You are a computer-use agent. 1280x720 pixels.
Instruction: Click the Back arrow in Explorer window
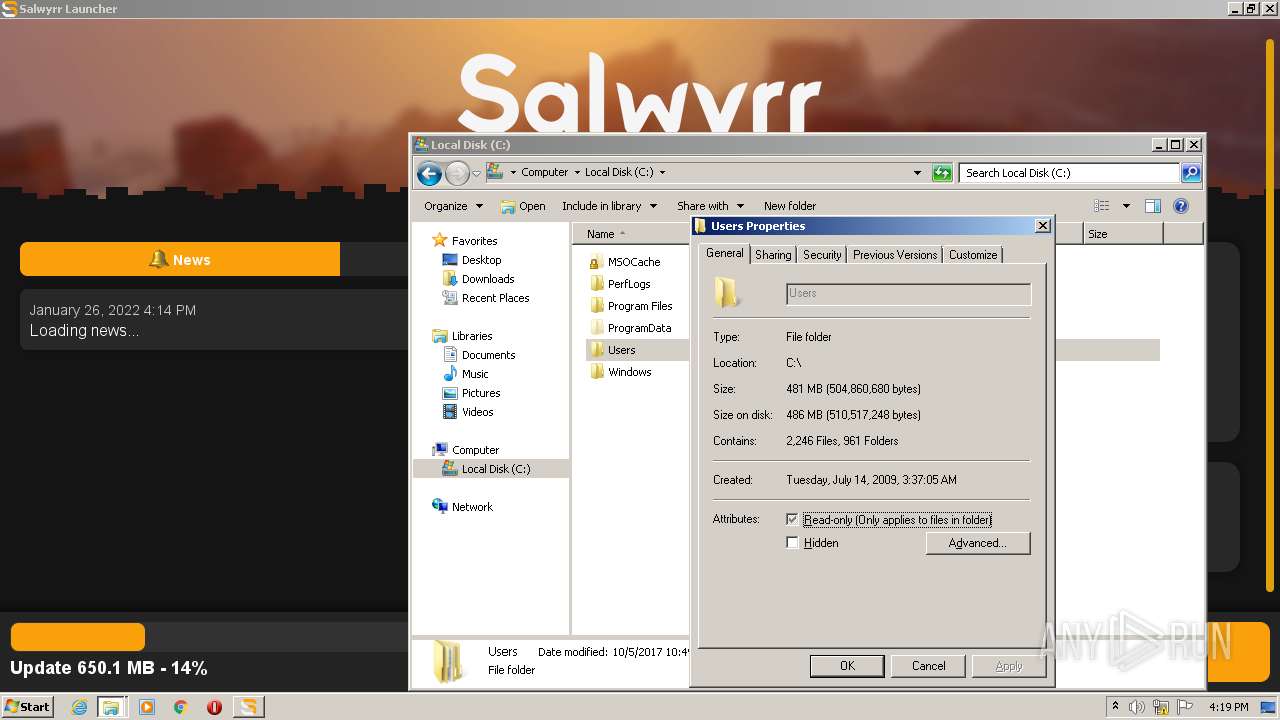(x=429, y=174)
